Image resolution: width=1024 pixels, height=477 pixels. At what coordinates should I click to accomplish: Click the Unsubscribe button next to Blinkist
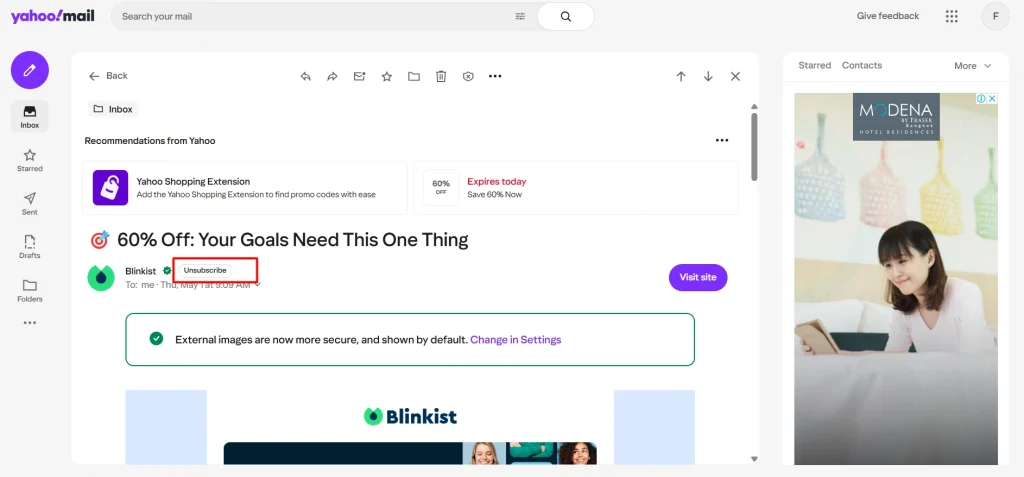click(205, 270)
